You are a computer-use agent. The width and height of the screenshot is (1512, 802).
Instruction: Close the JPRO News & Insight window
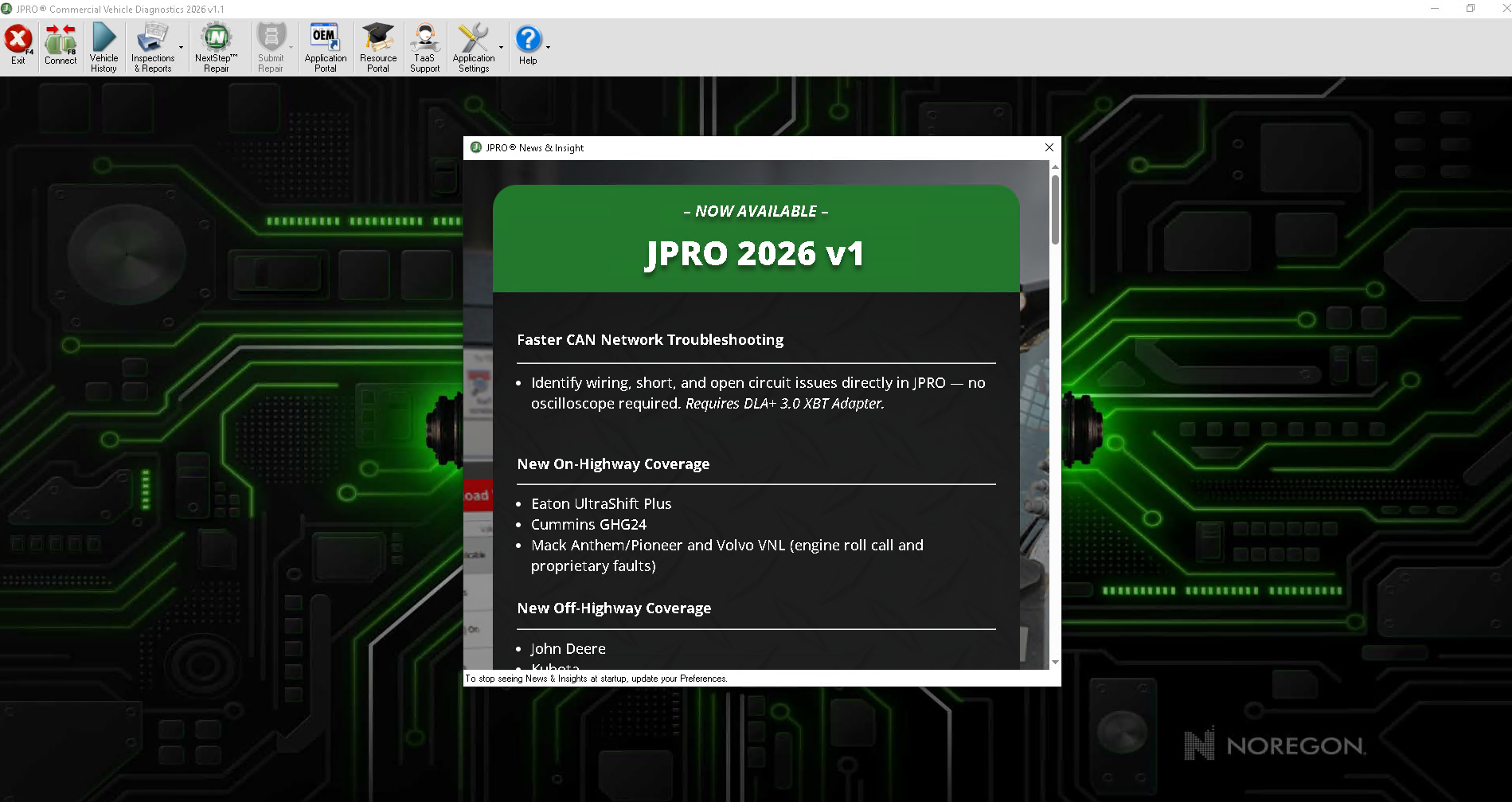[1049, 147]
